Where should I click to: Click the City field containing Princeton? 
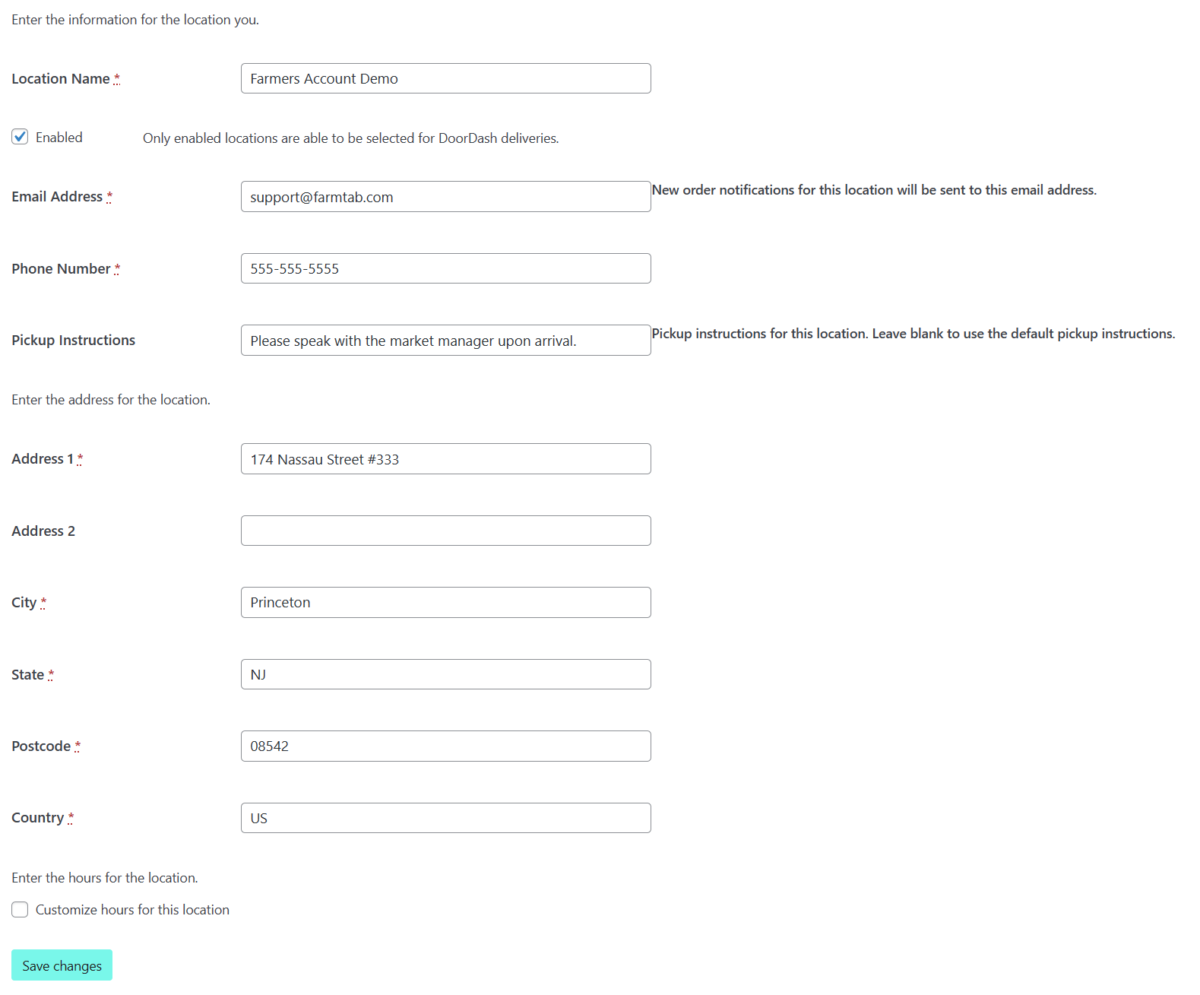coord(445,603)
